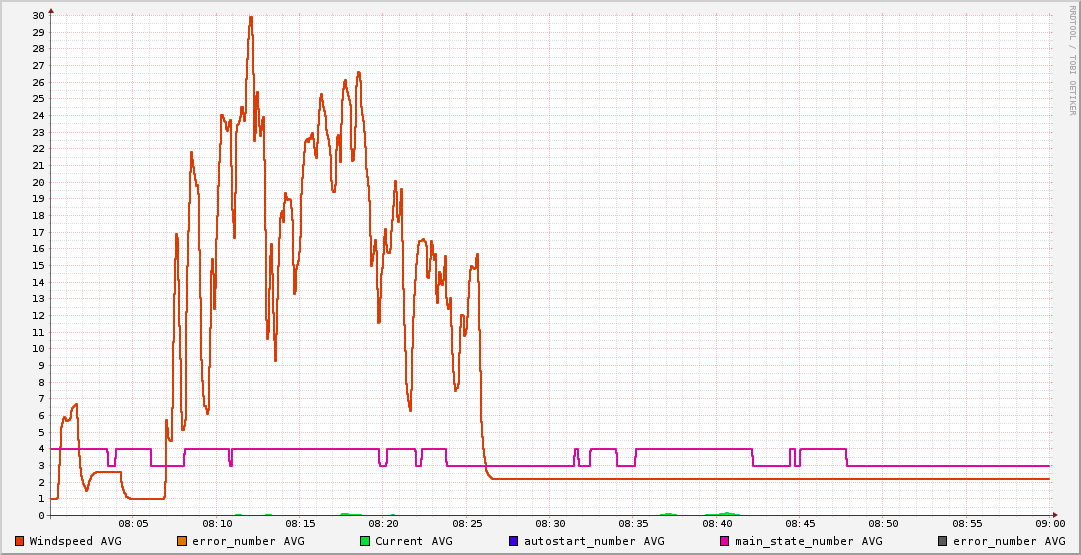The image size is (1081, 555).
Task: Click the arrowhead at the x-axis right end
Action: pos(1055,515)
